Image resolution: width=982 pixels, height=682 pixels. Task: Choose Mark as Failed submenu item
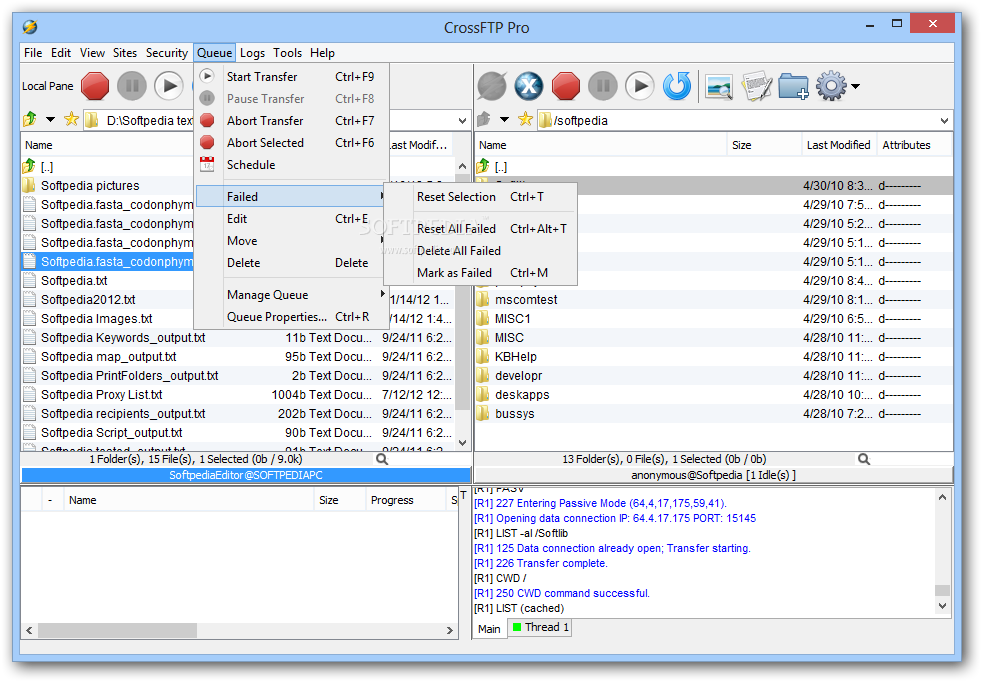coord(480,272)
